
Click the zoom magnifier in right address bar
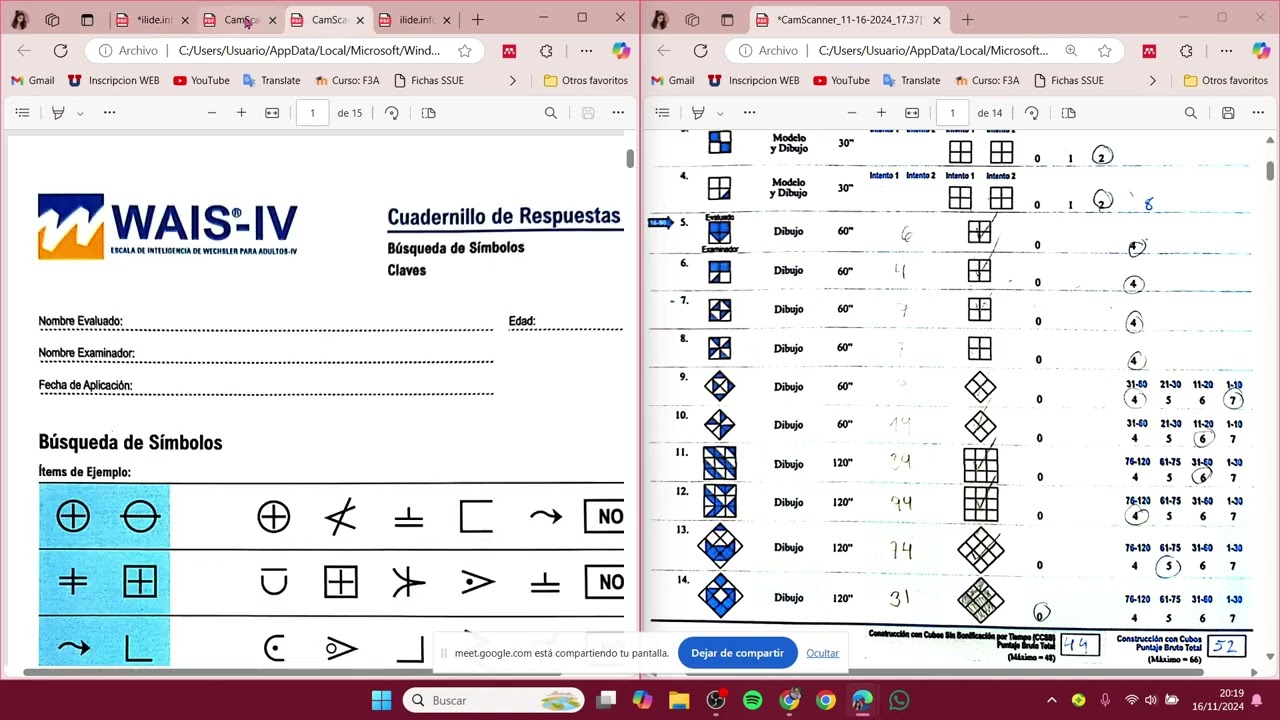click(1071, 50)
